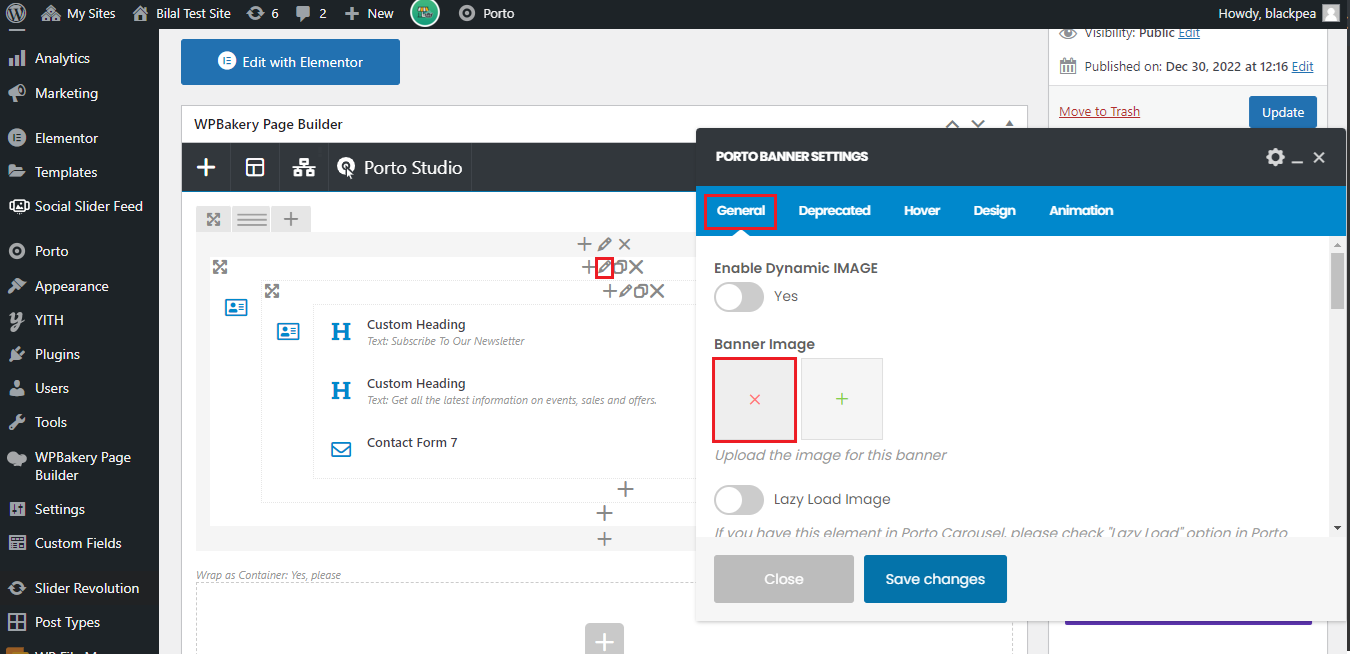The height and width of the screenshot is (655, 1350).
Task: Open the Porto Studio button
Action: pyautogui.click(x=401, y=167)
